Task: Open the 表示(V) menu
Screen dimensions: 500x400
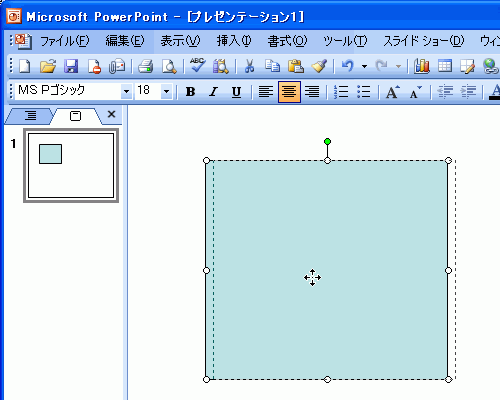Action: [180, 41]
